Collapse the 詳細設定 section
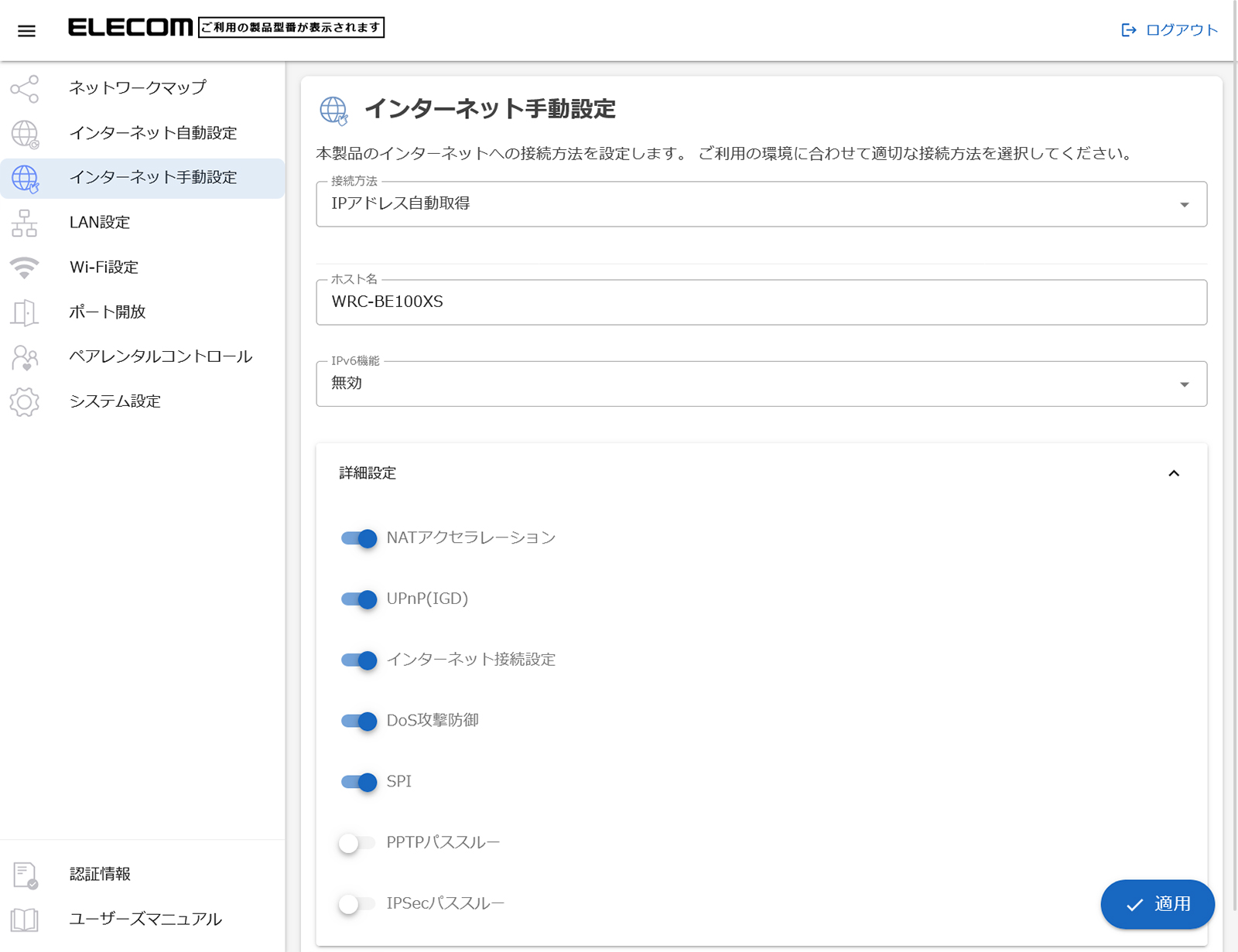Viewport: 1238px width, 952px height. point(1173,473)
